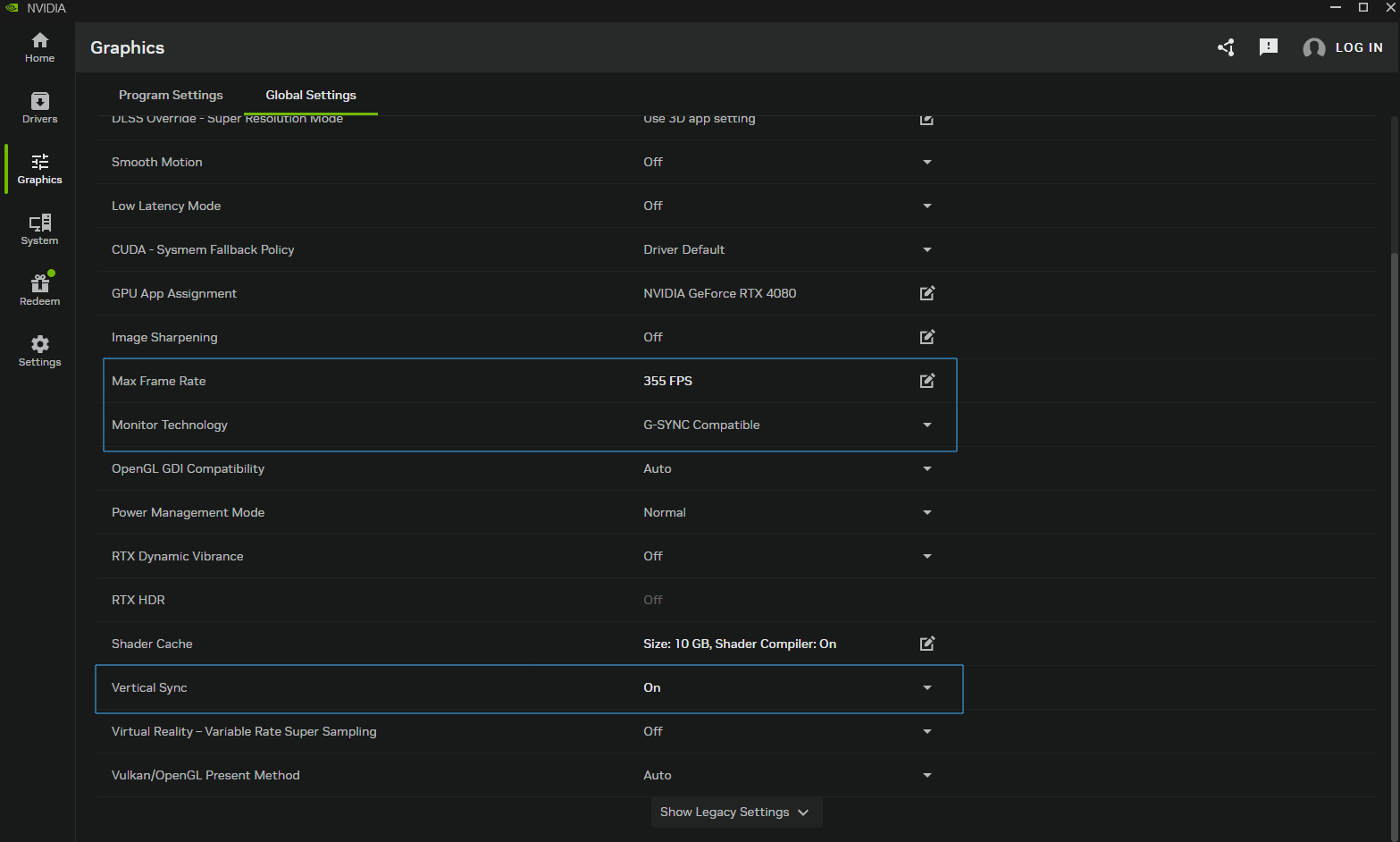Go to Drivers in the sidebar
This screenshot has height=842, width=1400.
click(x=39, y=108)
